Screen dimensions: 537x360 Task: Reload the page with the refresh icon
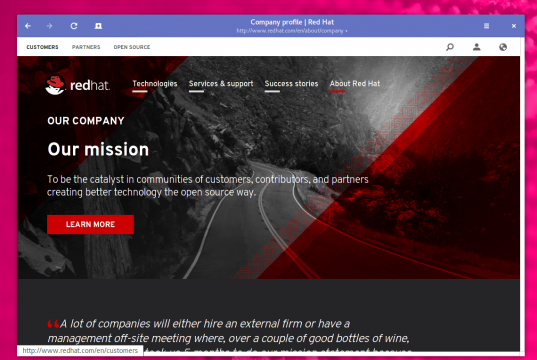tap(74, 26)
